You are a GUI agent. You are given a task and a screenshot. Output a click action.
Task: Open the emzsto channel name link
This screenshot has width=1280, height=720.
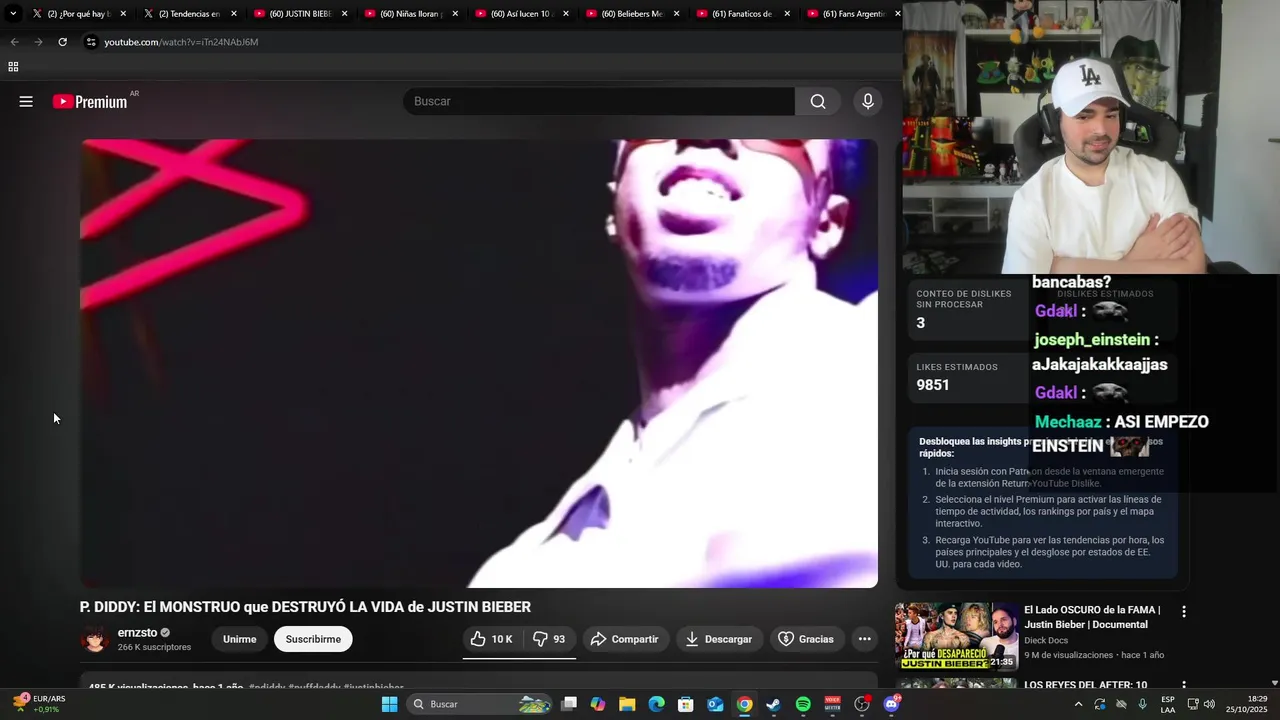pos(137,633)
